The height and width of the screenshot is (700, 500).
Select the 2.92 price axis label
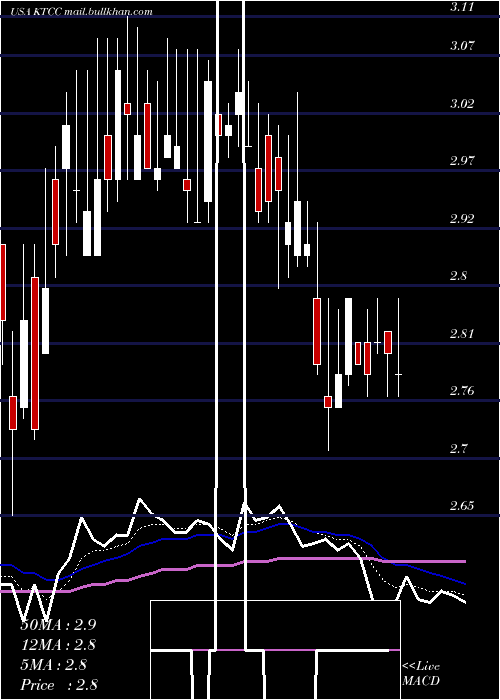coord(462,218)
